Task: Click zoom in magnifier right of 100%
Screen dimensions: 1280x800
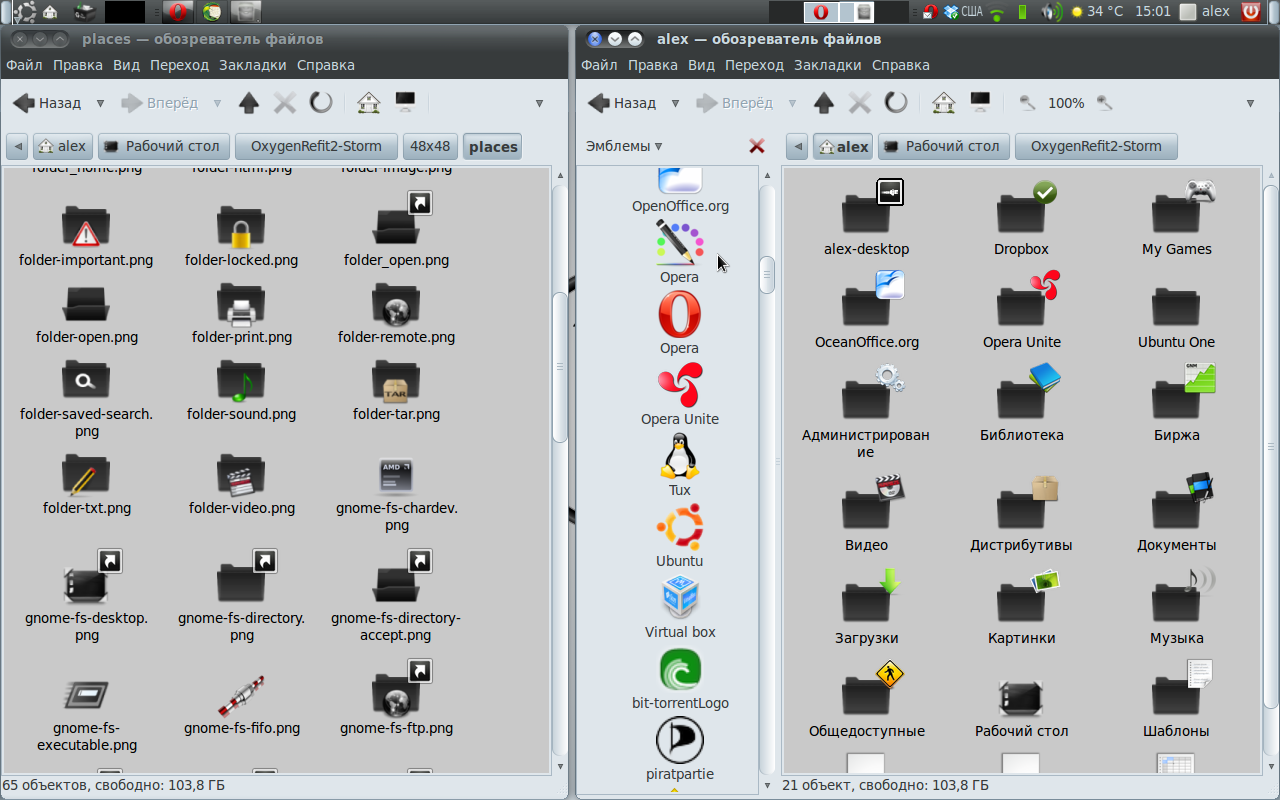Action: pos(1105,103)
